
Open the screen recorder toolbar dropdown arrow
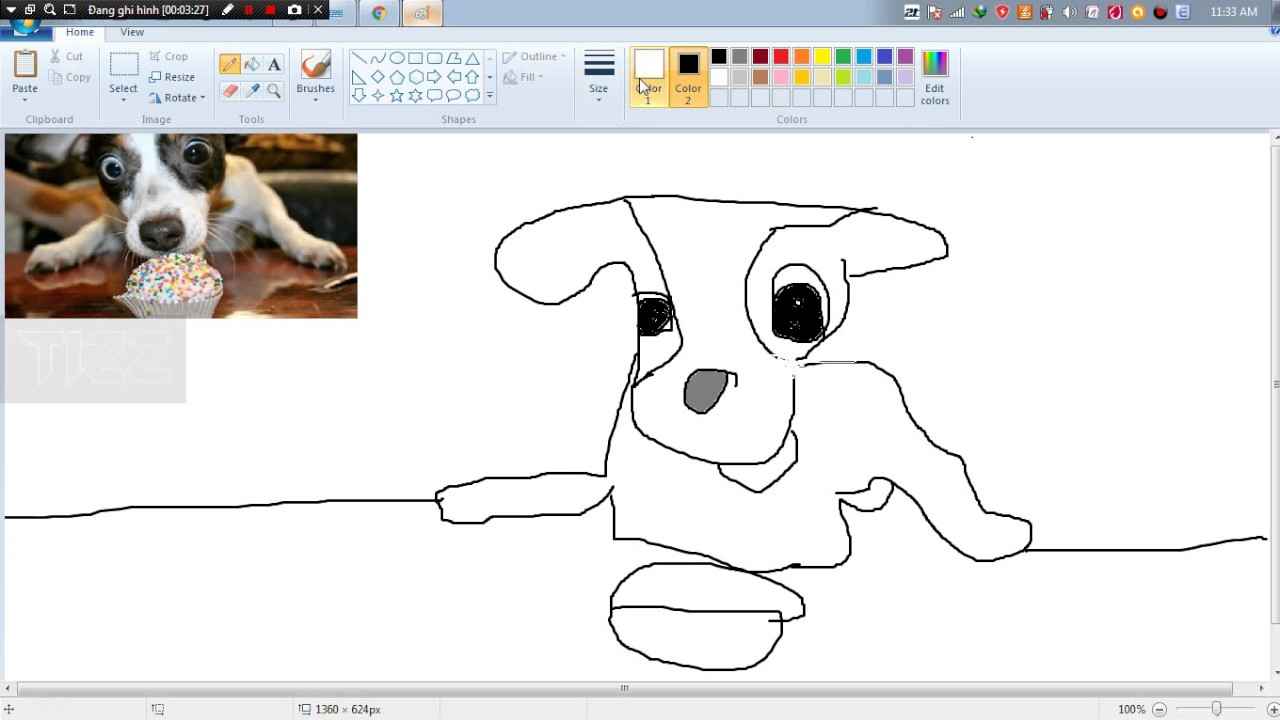[x=11, y=9]
